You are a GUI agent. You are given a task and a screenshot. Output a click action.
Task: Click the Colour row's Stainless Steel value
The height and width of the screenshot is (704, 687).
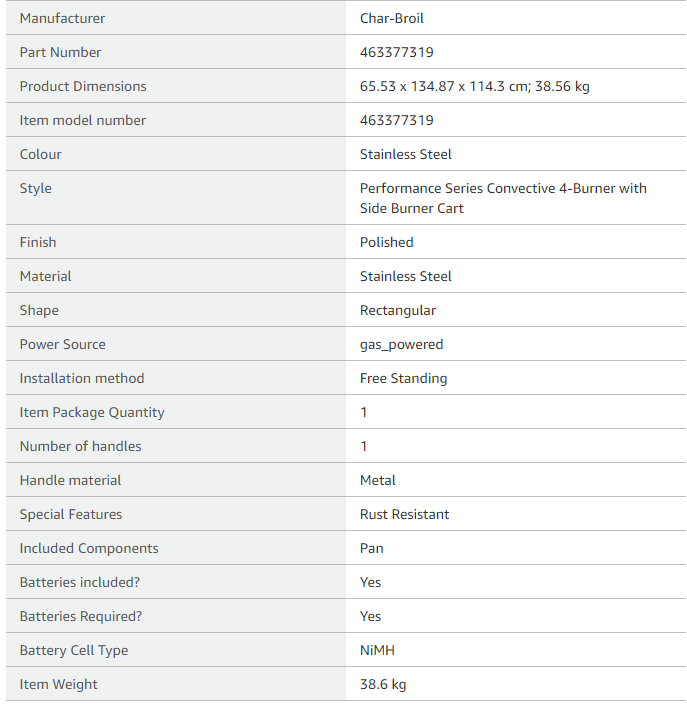[x=405, y=154]
